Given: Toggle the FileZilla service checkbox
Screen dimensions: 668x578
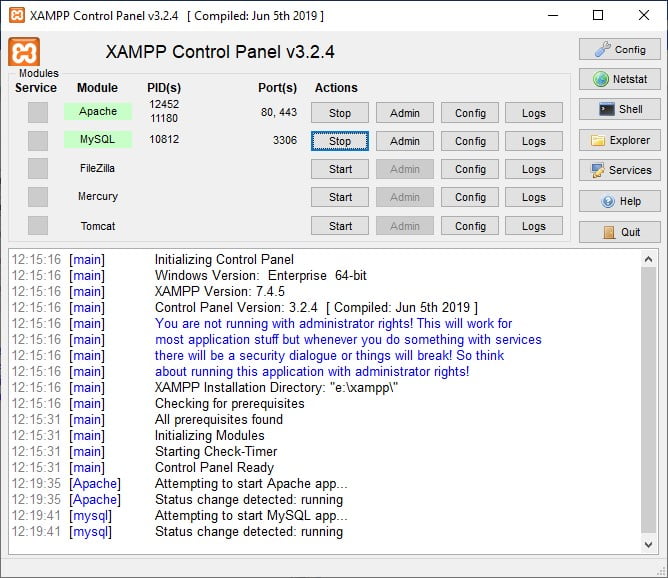Looking at the screenshot, I should [38, 169].
